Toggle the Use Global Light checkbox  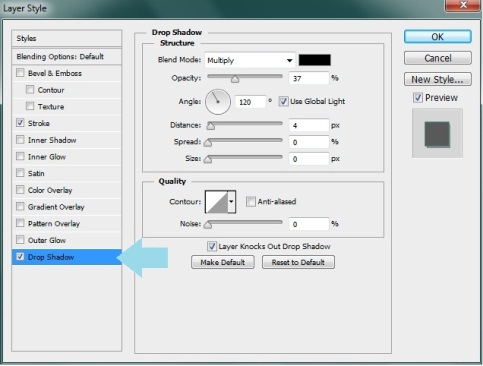(x=283, y=101)
